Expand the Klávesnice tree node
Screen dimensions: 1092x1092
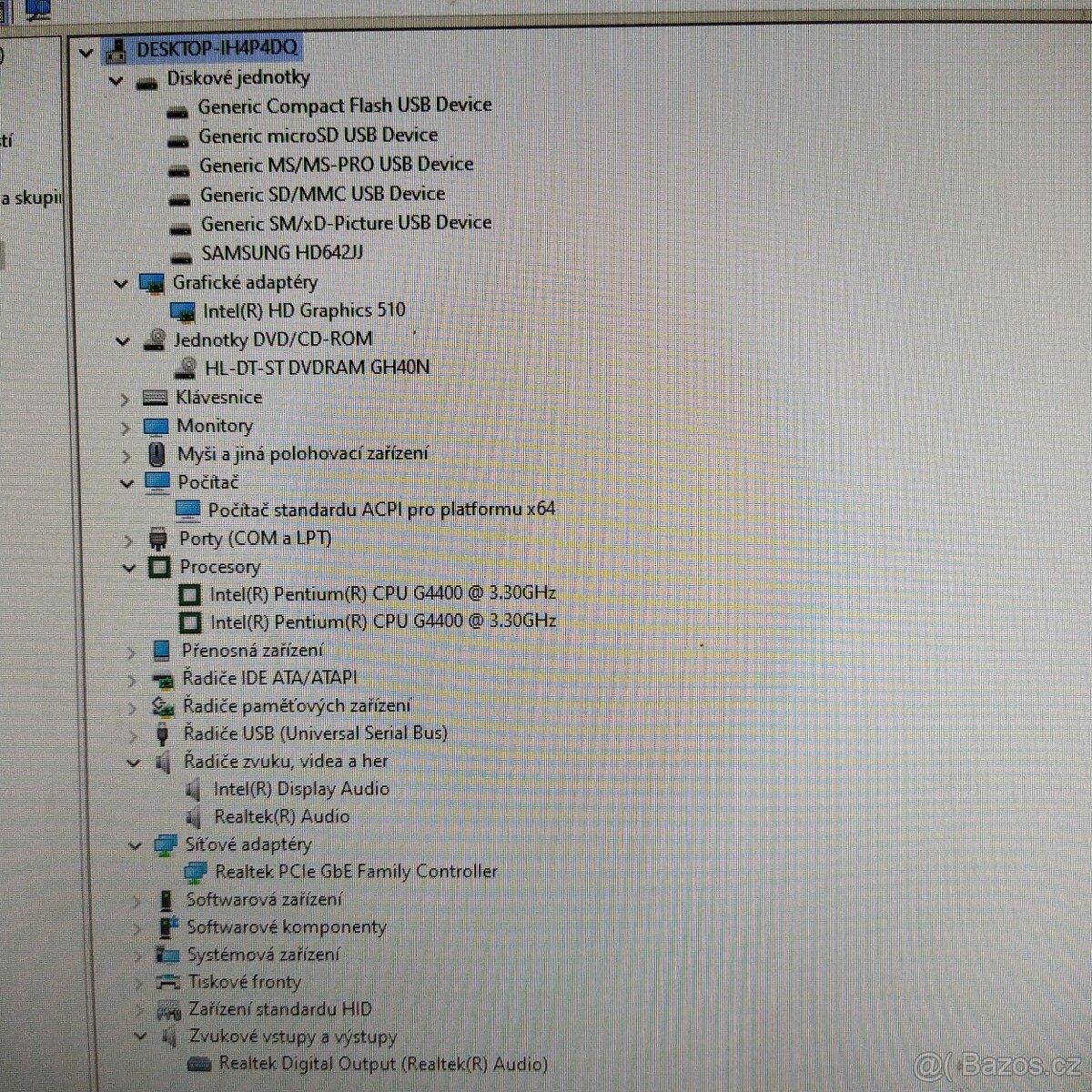126,398
